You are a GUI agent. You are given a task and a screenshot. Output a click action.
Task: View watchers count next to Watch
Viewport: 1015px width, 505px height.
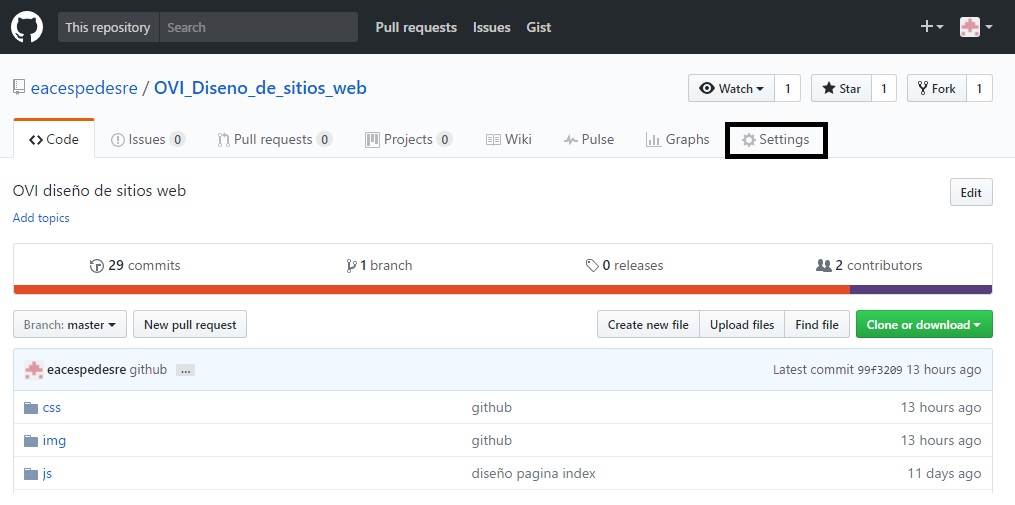[x=788, y=89]
